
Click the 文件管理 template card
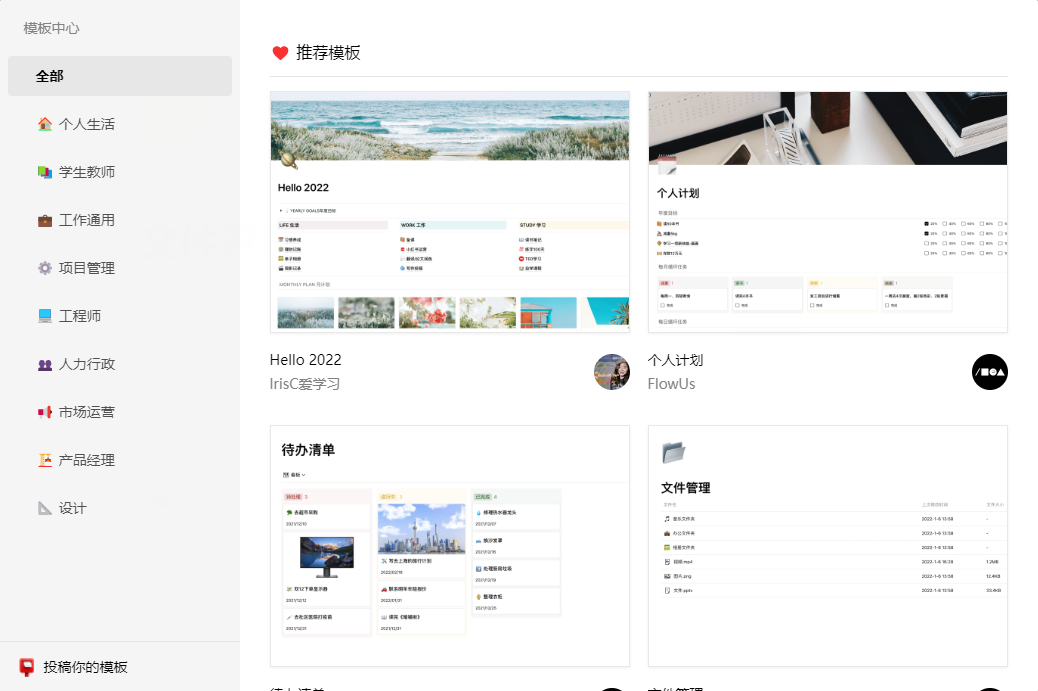827,546
